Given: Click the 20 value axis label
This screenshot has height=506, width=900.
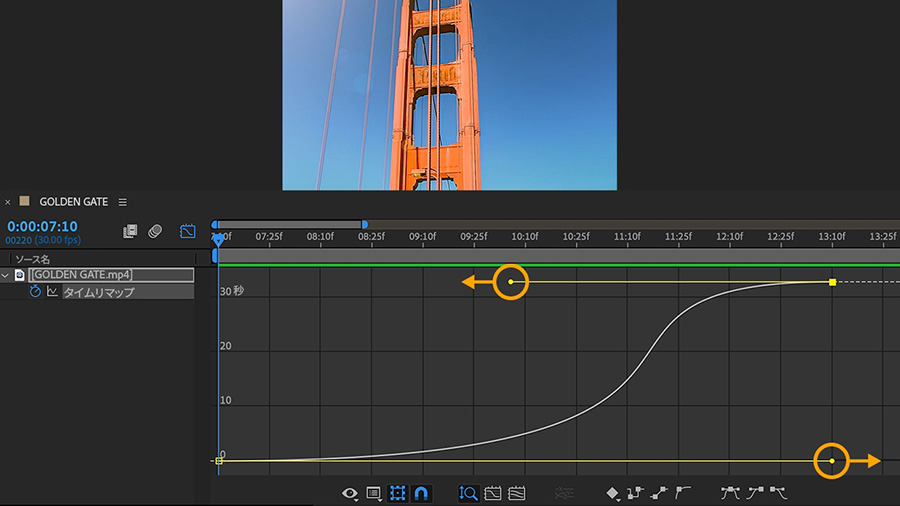Looking at the screenshot, I should tap(226, 346).
